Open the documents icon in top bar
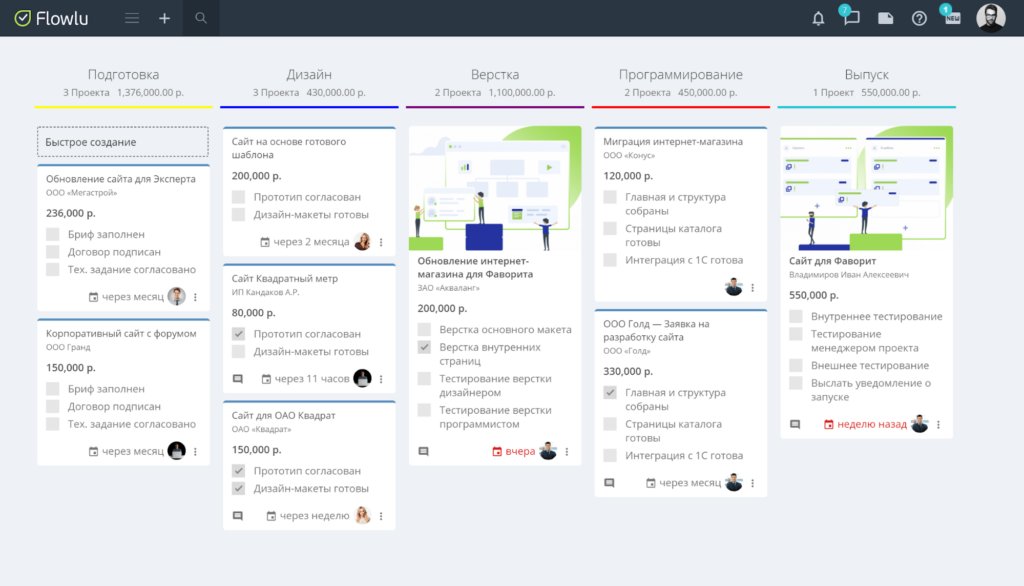This screenshot has height=586, width=1024. coord(884,18)
